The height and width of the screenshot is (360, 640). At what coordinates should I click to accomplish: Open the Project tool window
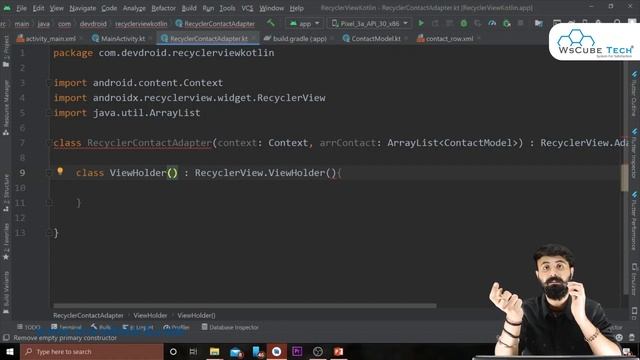coord(6,52)
